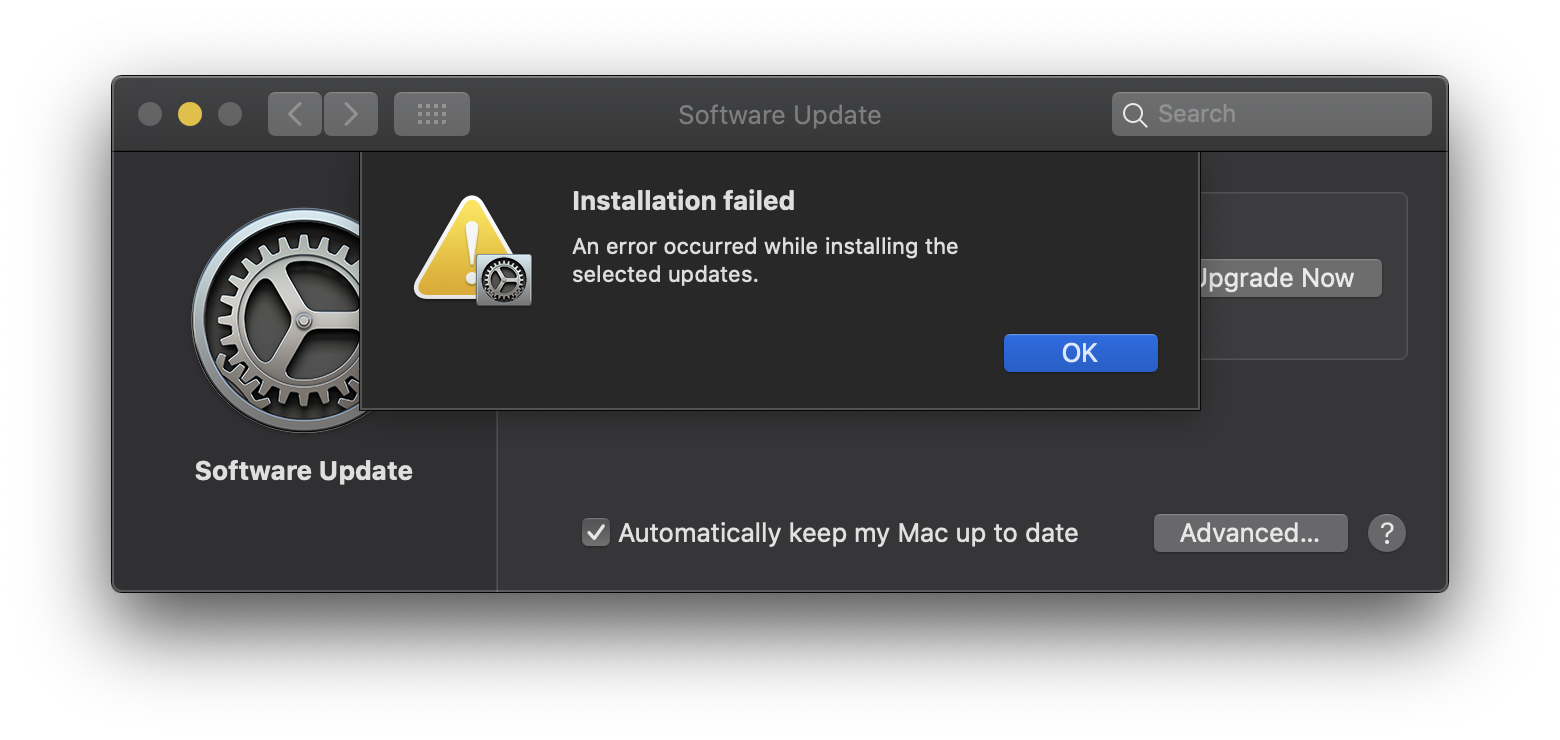The height and width of the screenshot is (740, 1560).
Task: Click the yellow warning triangle icon
Action: (460, 250)
